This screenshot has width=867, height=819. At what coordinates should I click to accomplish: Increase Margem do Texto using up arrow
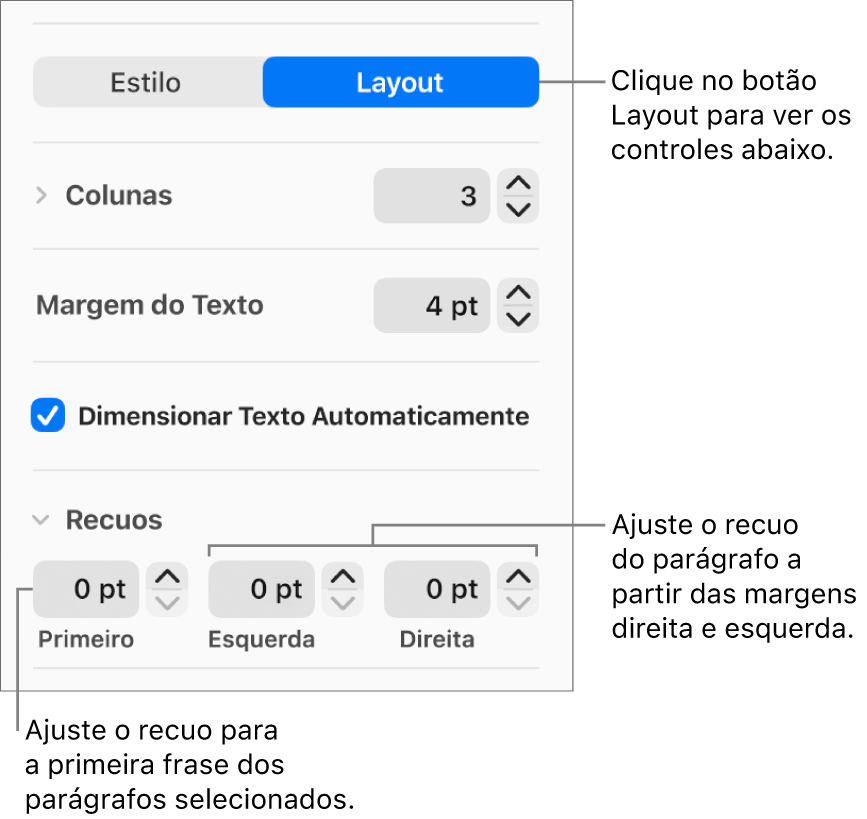[518, 292]
